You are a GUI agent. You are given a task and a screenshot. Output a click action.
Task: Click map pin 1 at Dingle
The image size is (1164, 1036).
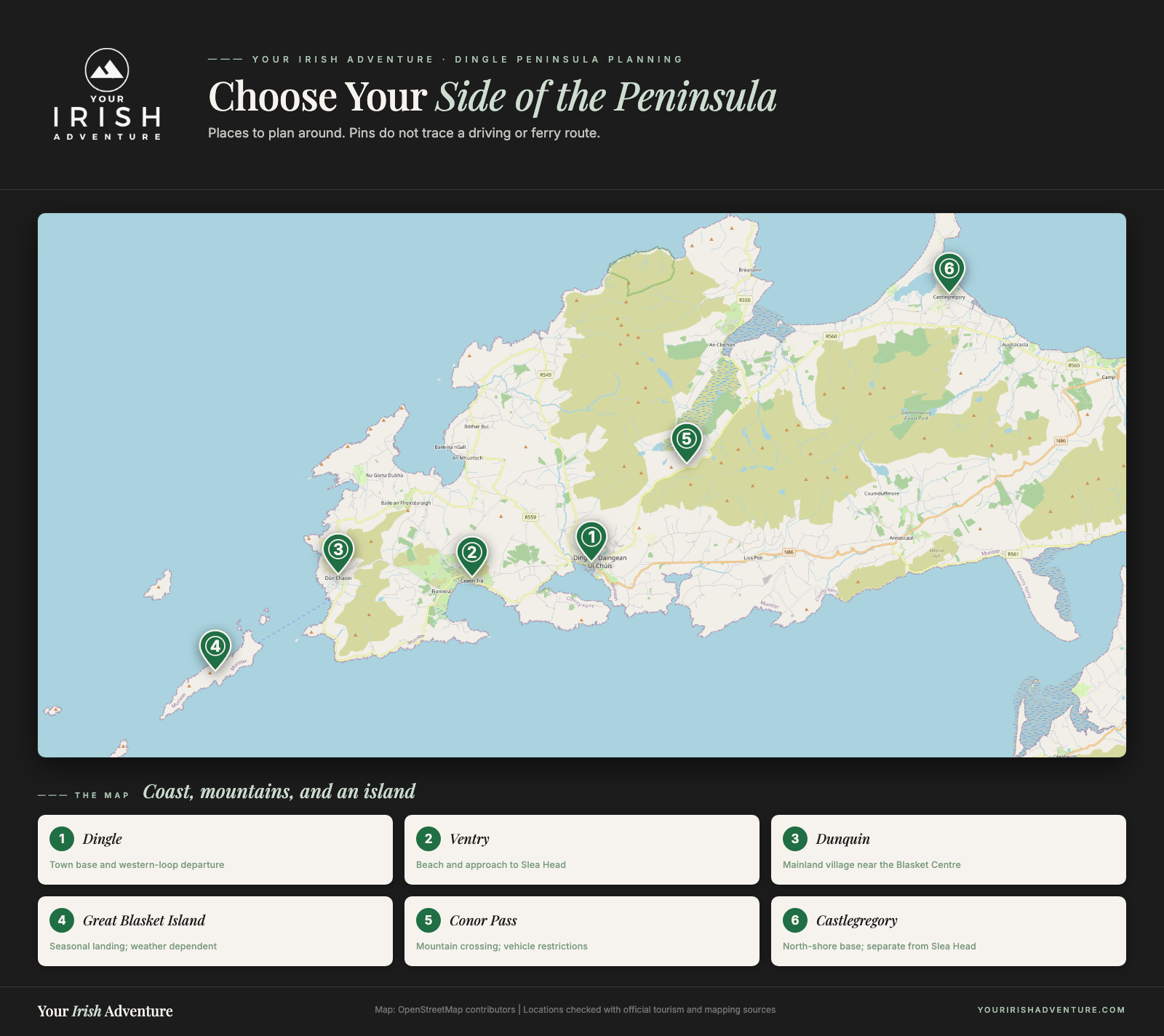tap(591, 540)
